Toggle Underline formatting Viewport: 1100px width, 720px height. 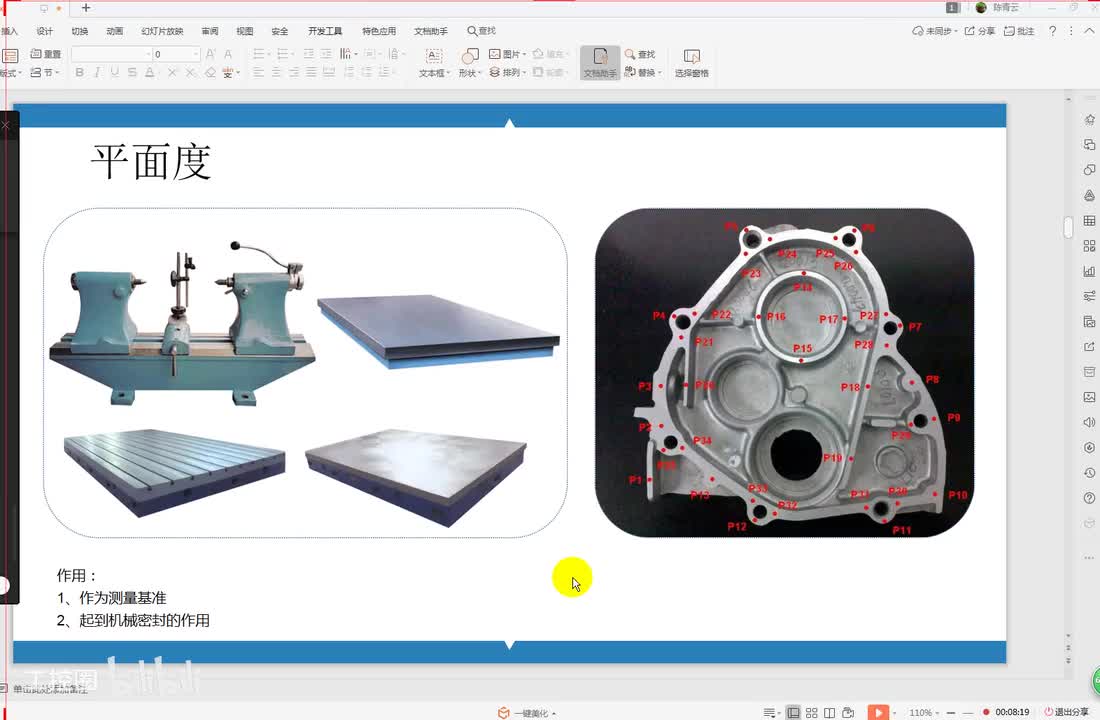[114, 72]
